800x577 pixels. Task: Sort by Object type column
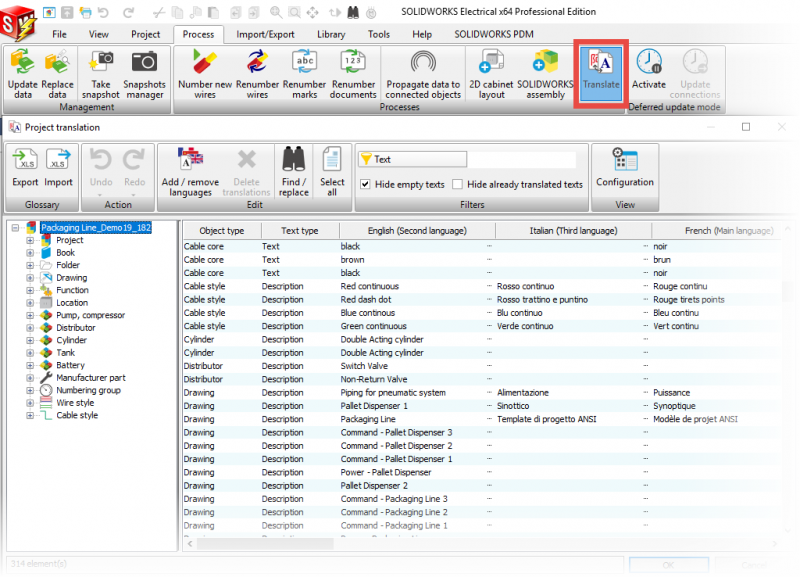click(x=222, y=231)
